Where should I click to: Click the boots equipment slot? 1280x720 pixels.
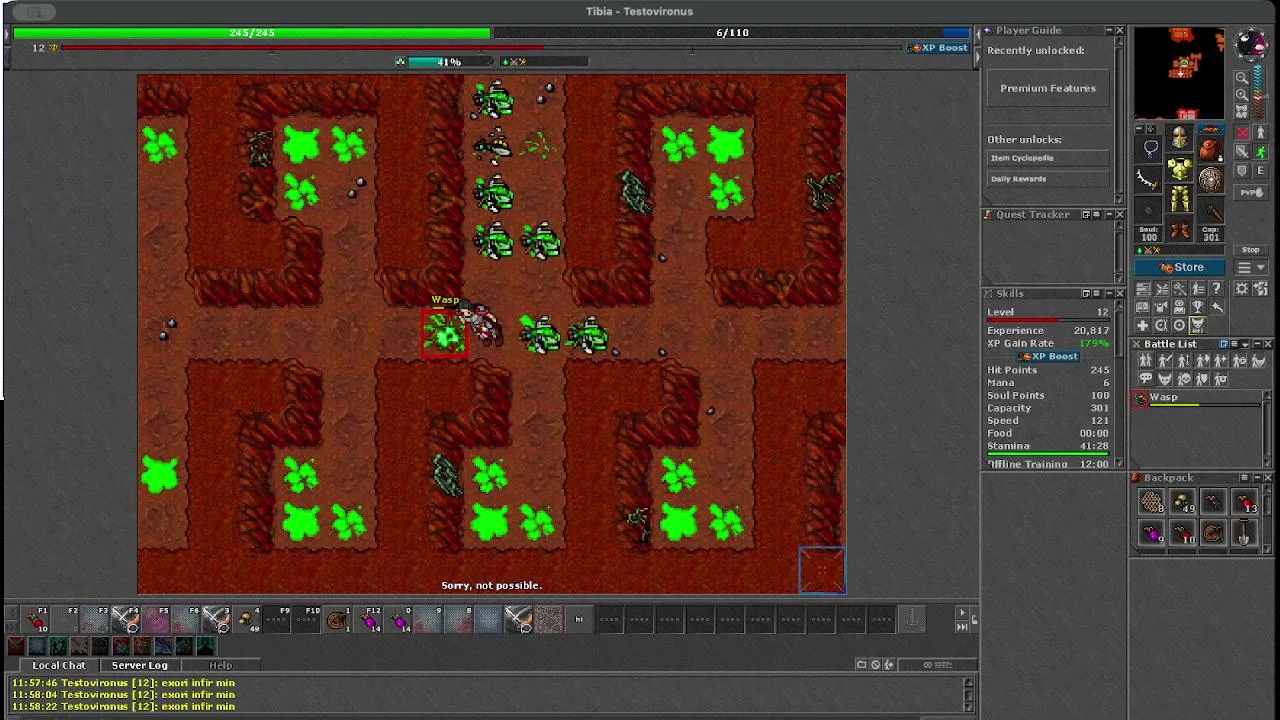click(x=1179, y=230)
